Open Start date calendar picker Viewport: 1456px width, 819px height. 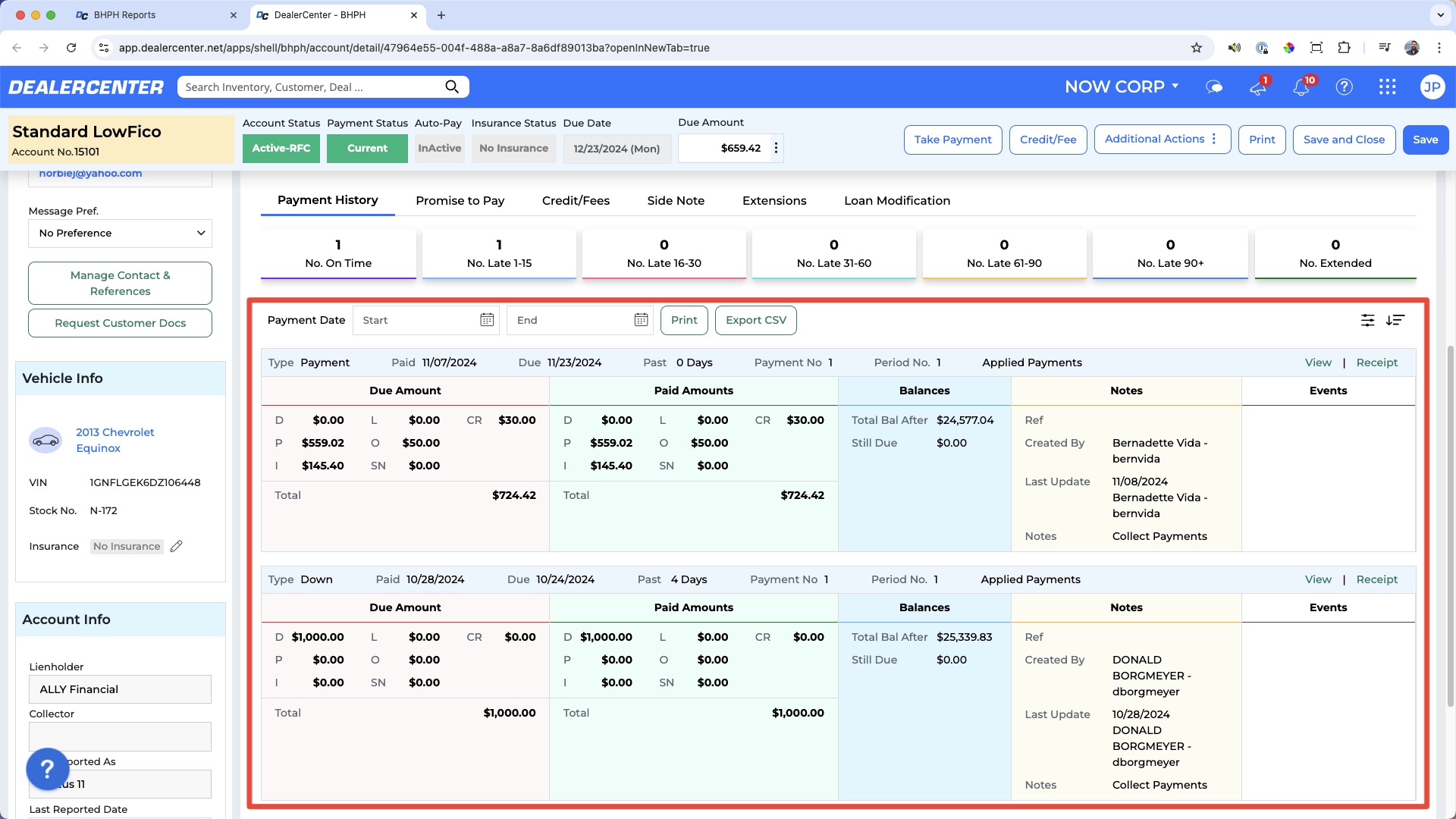pos(487,320)
